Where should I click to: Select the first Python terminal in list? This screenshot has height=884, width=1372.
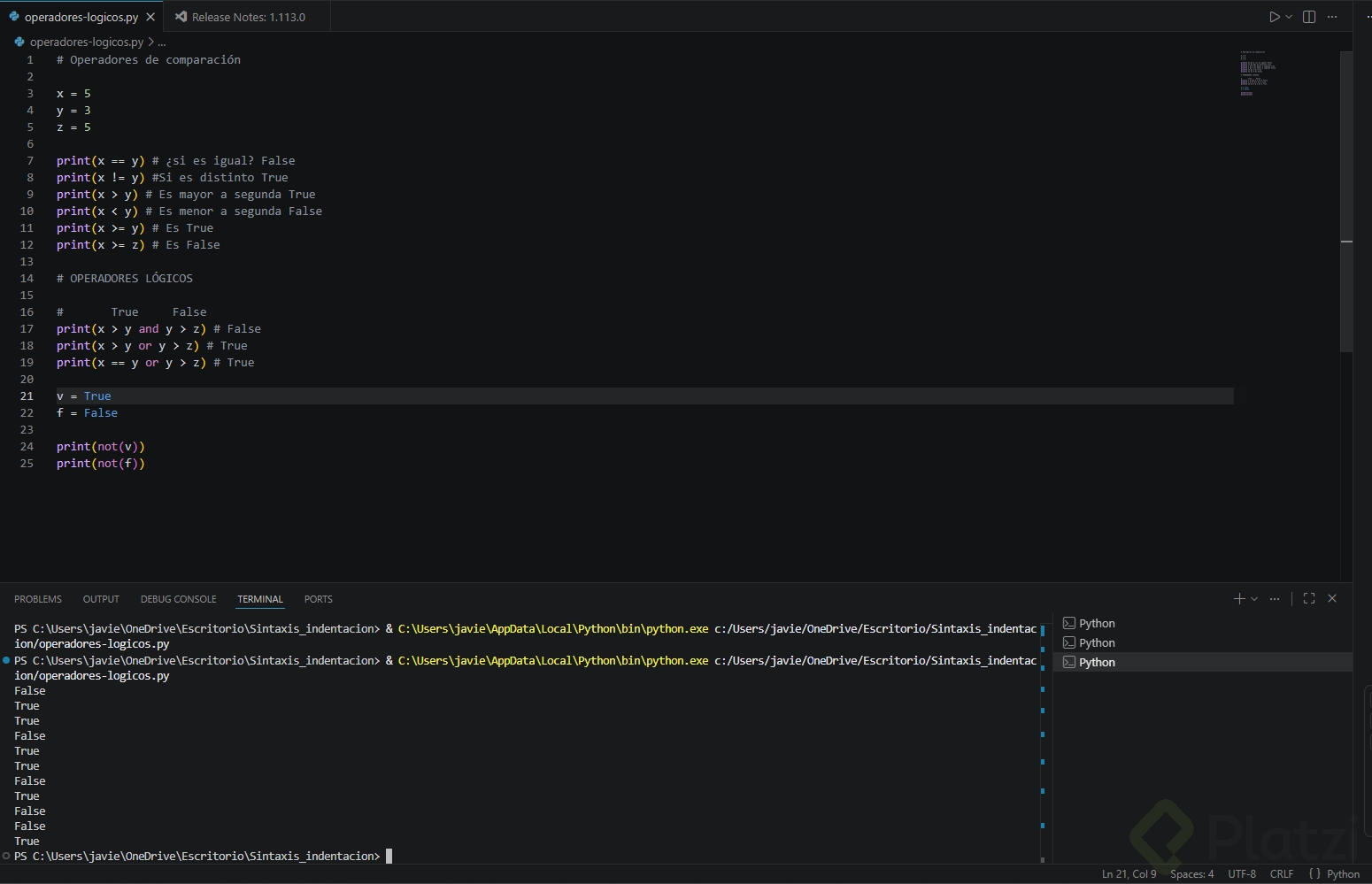[1097, 624]
